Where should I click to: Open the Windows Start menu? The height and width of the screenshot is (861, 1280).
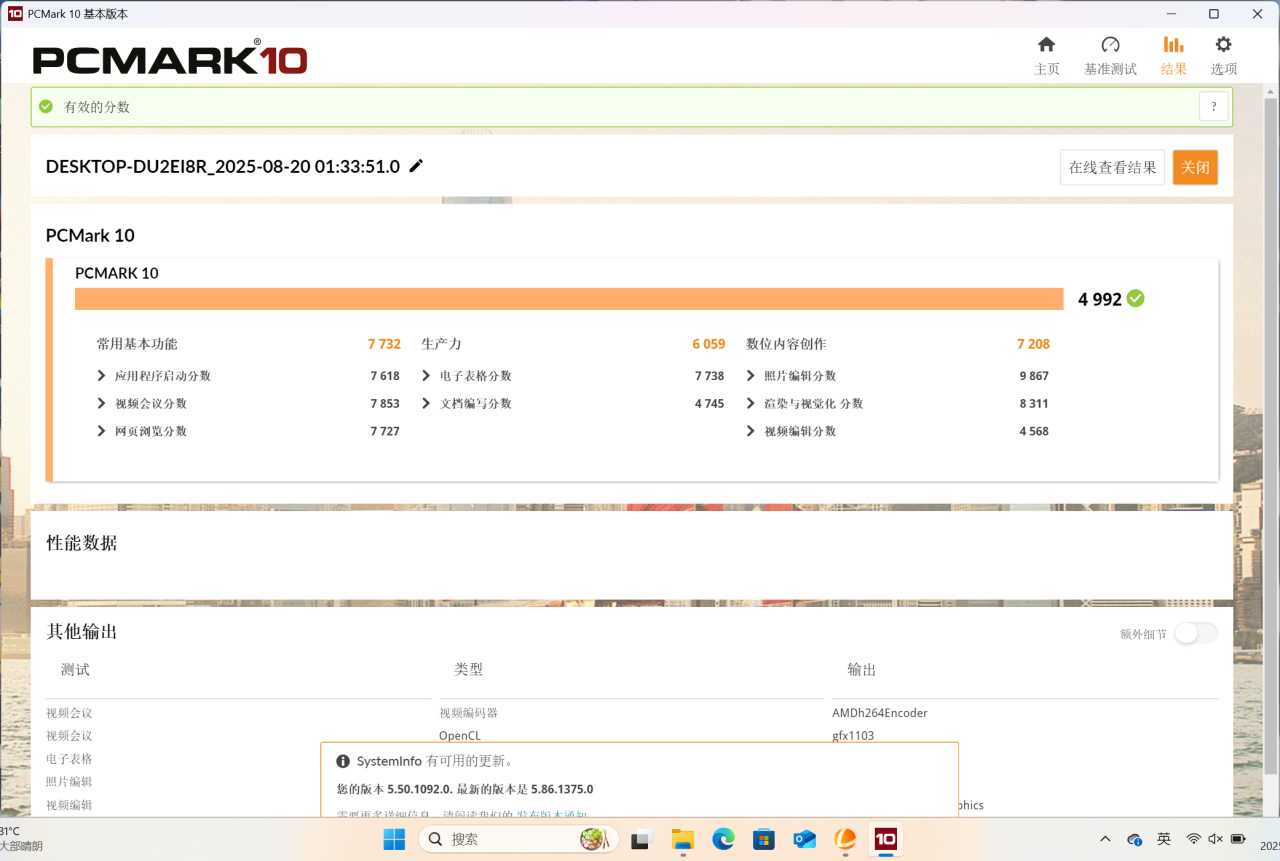click(394, 839)
